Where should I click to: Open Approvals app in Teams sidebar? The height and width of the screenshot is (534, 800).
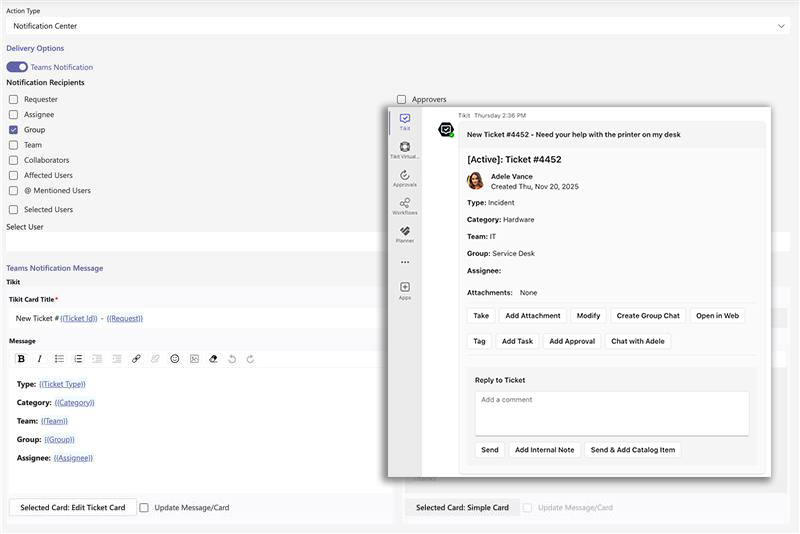[x=404, y=178]
